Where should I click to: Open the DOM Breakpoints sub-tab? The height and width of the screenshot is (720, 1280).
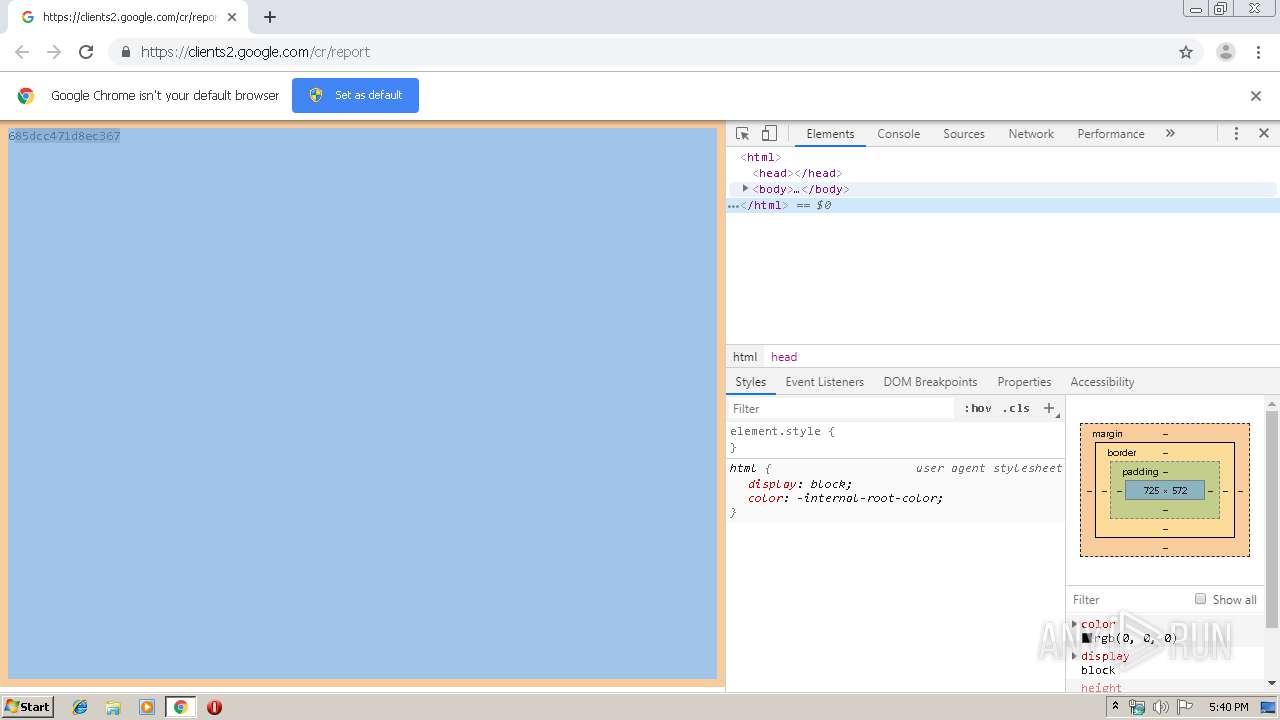point(930,382)
